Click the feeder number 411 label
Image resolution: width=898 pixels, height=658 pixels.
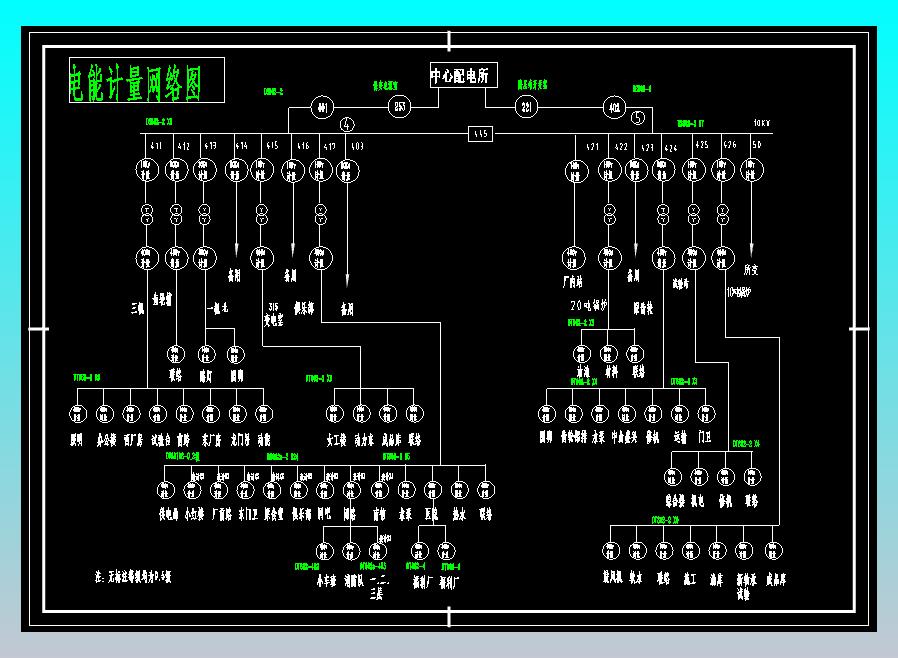[156, 145]
